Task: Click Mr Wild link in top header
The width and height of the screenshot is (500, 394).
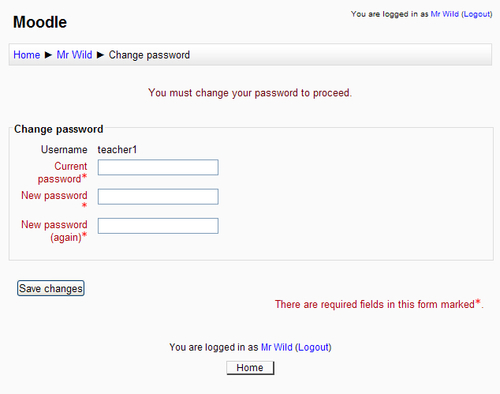Action: coord(445,14)
